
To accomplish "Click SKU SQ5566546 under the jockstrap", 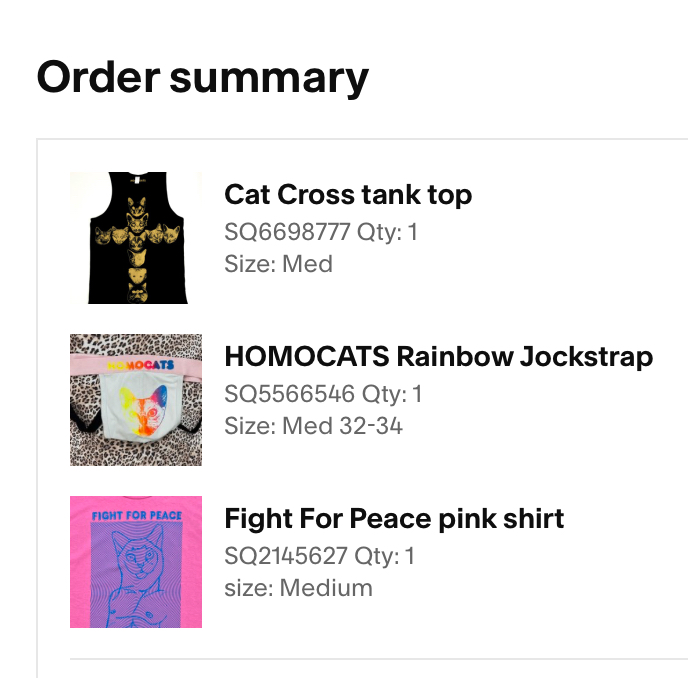I will [289, 394].
